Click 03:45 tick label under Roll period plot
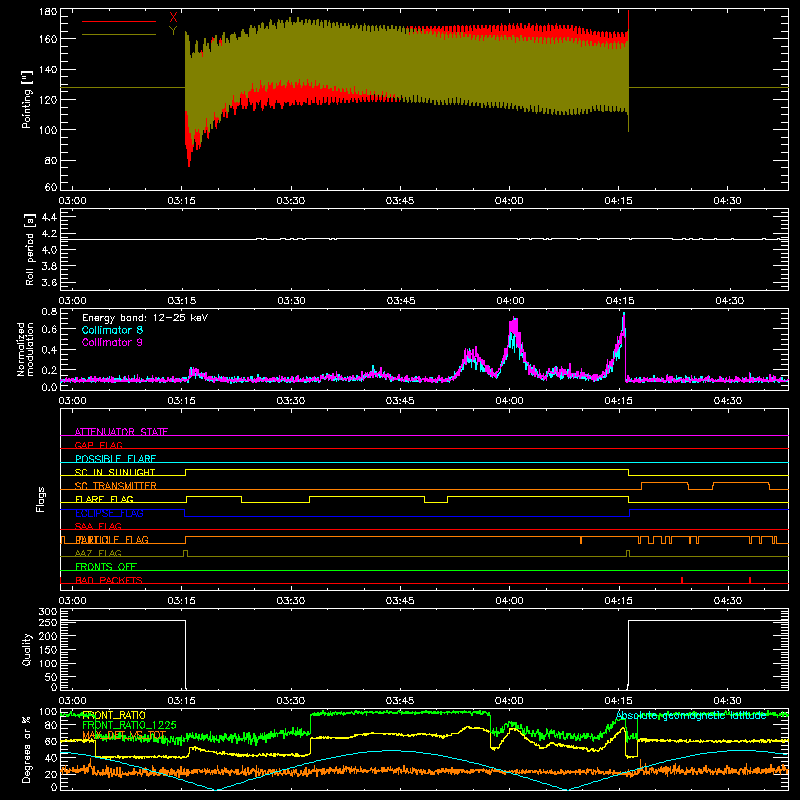 coord(401,301)
